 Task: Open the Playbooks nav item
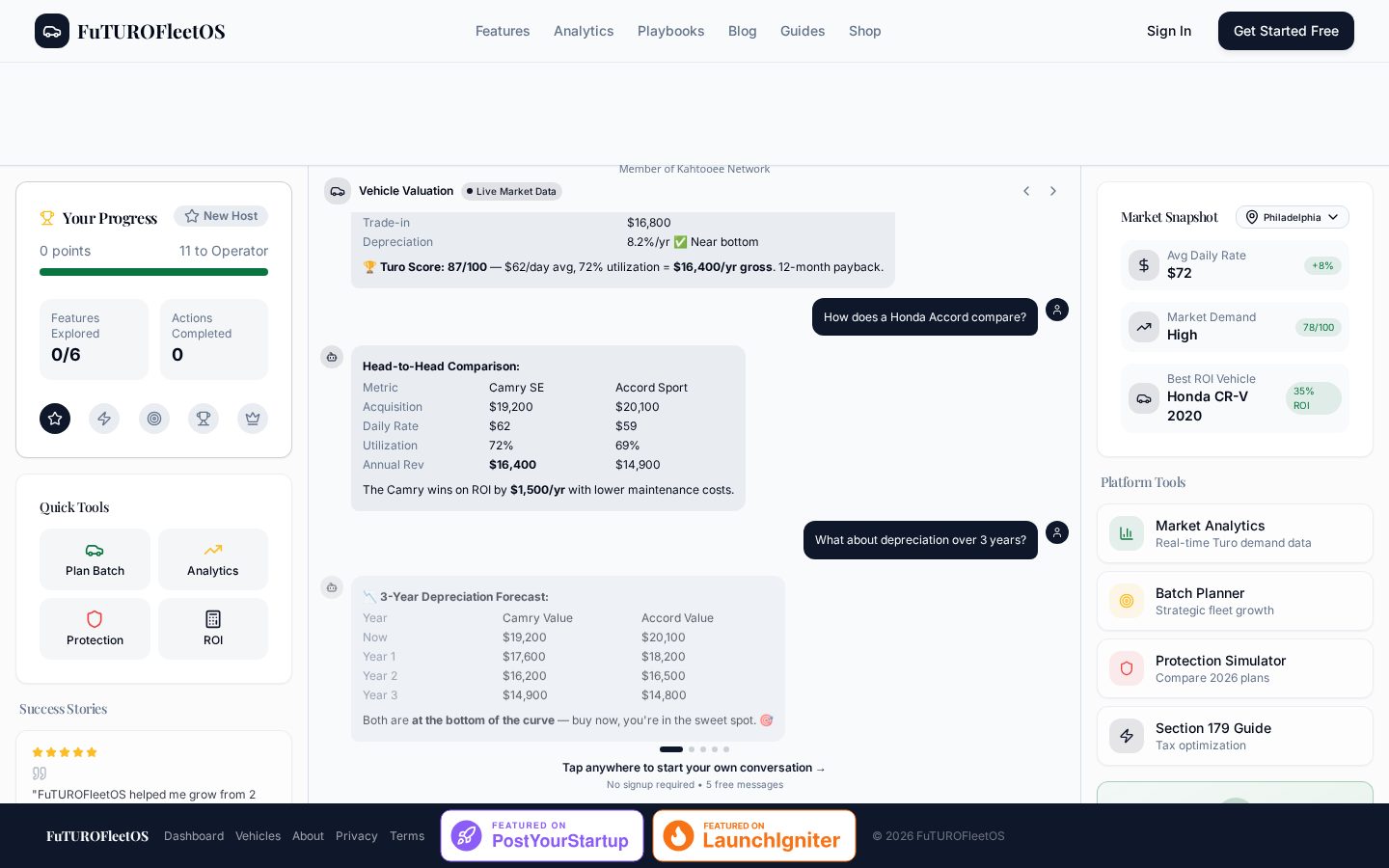click(x=671, y=31)
